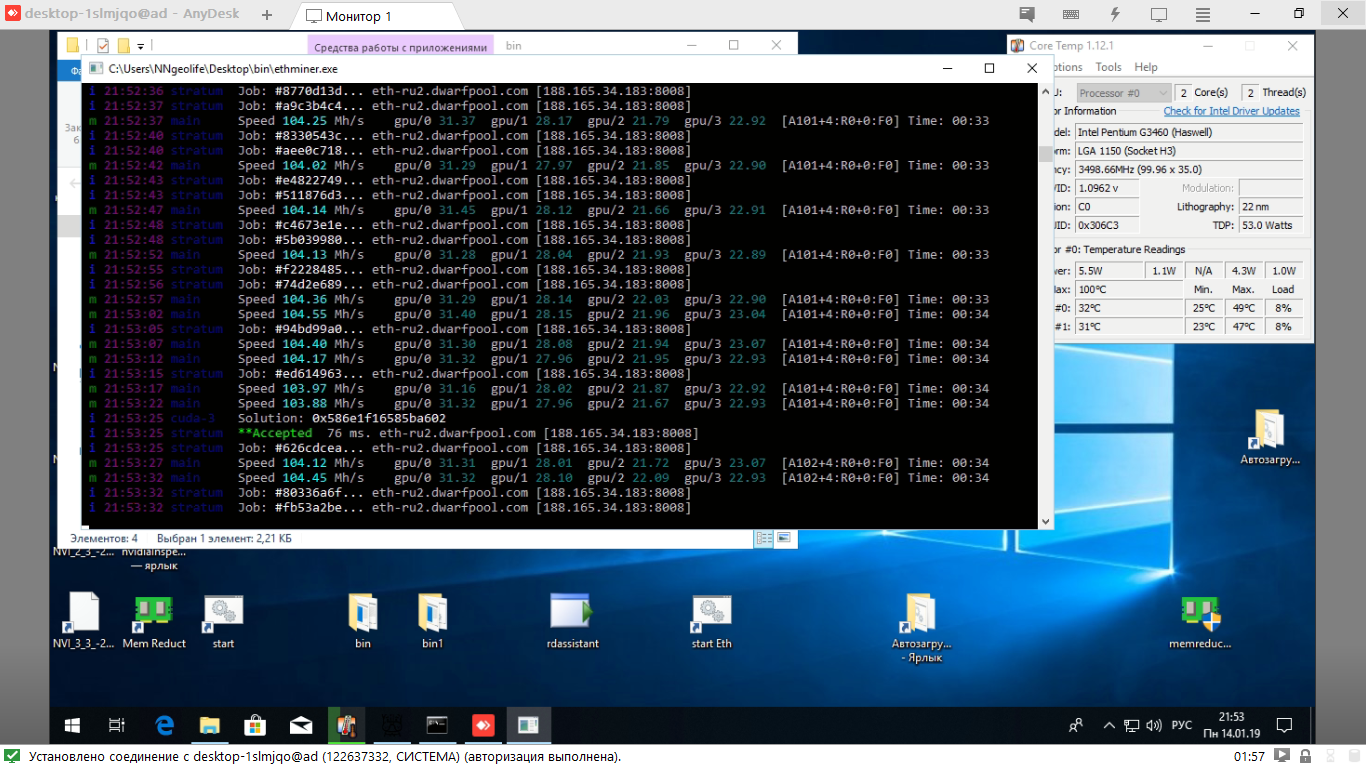Image resolution: width=1366 pixels, height=768 pixels.
Task: Select the start batch shortcut on the desktop
Action: point(223,621)
